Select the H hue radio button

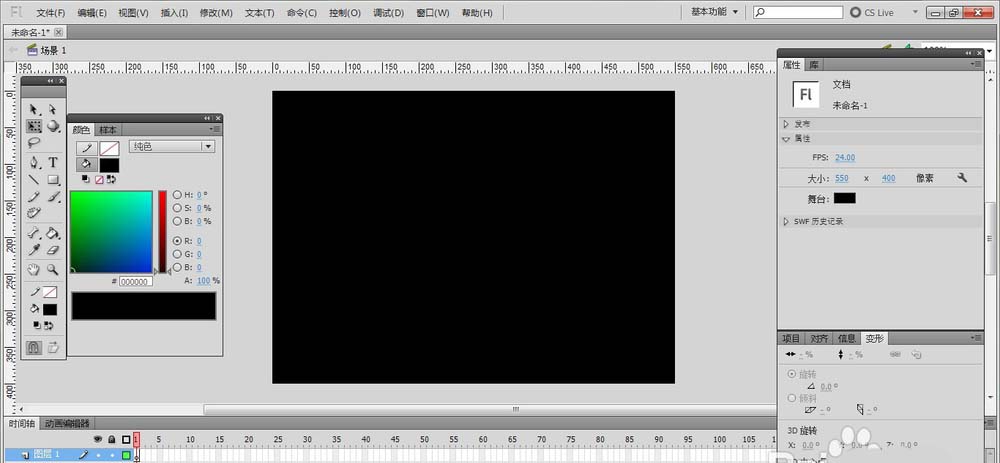(x=177, y=195)
